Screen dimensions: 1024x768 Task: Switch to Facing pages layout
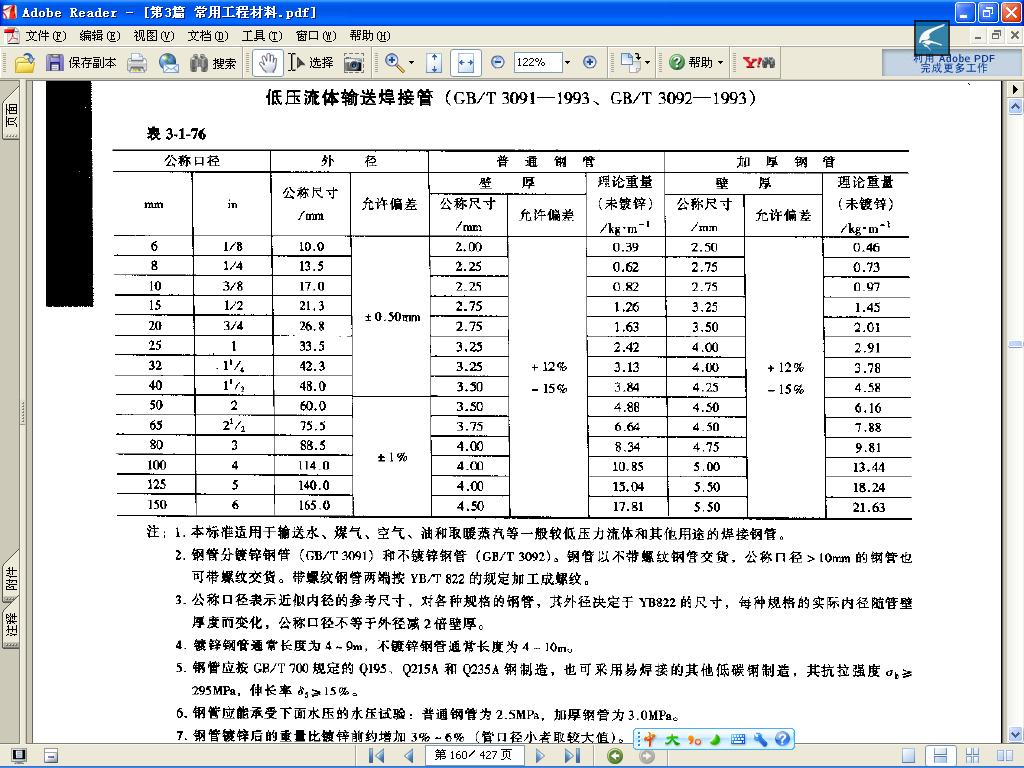click(x=1005, y=756)
